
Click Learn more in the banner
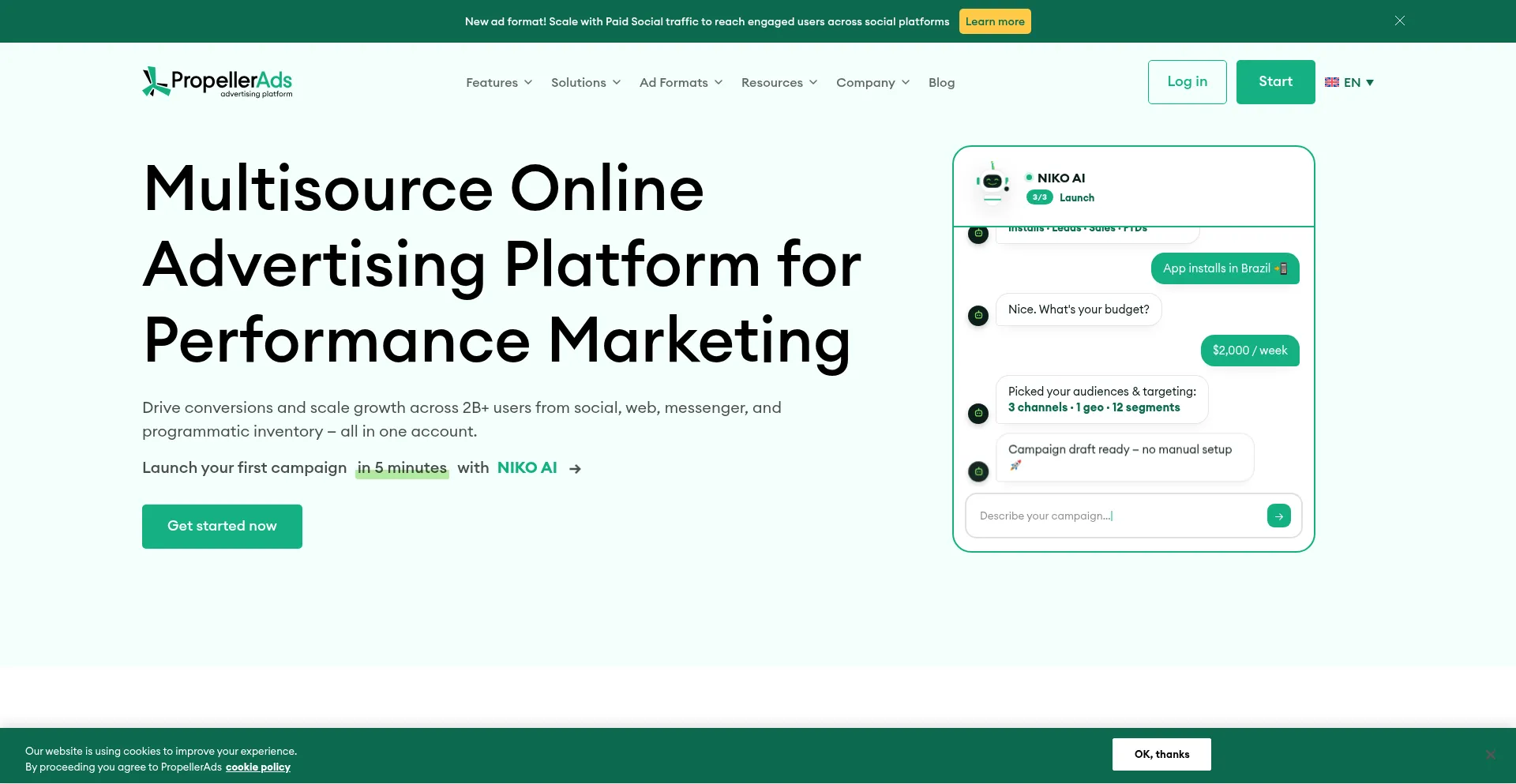995,21
